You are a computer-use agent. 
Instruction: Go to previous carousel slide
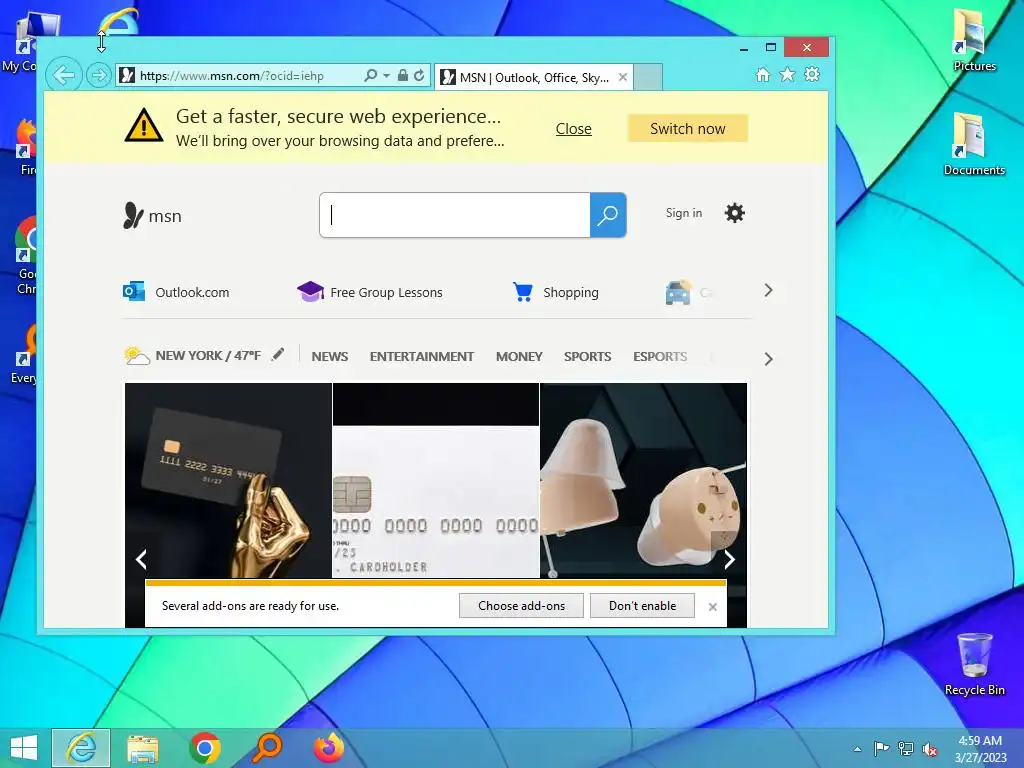point(141,559)
